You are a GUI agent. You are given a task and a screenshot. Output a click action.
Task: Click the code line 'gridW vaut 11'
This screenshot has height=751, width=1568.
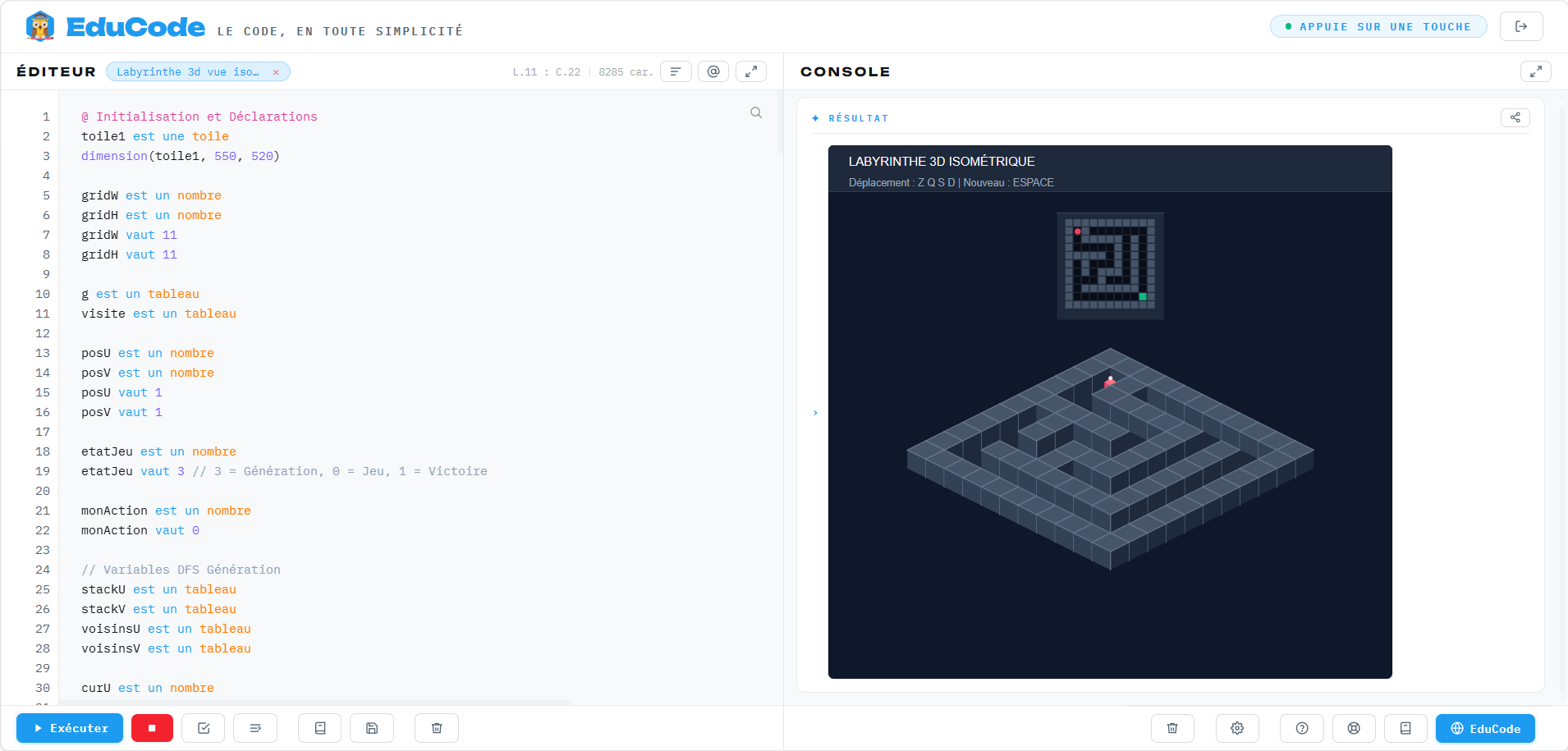coord(129,235)
